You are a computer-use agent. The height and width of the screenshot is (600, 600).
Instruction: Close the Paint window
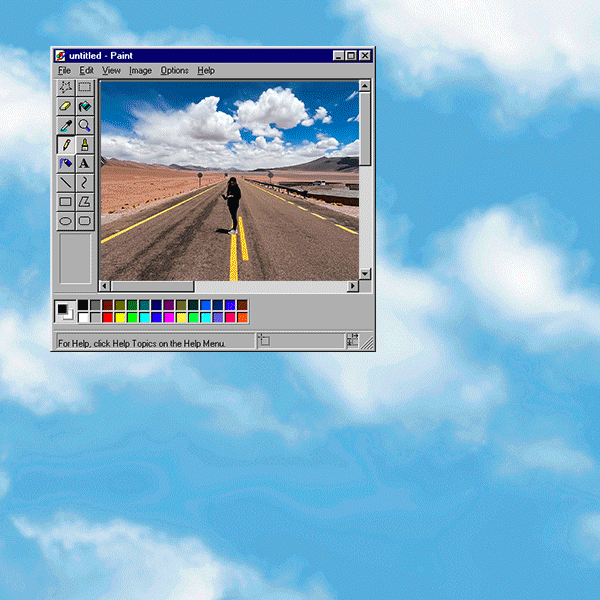tap(365, 56)
